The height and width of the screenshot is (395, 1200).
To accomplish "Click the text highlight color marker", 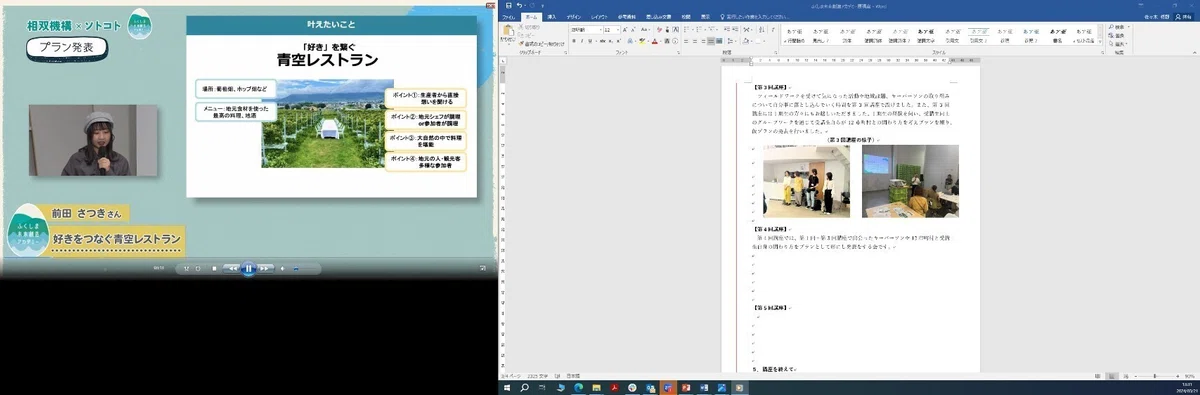I will (x=641, y=41).
